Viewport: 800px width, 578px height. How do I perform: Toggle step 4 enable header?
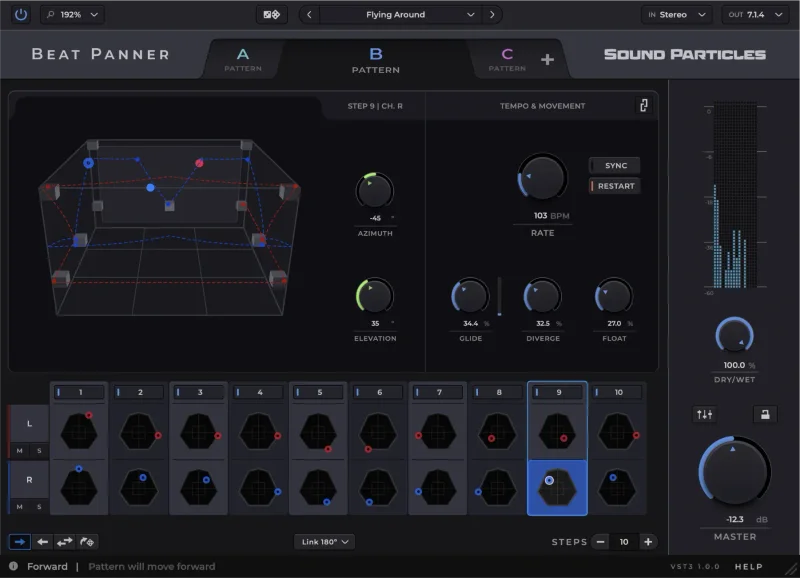point(259,392)
